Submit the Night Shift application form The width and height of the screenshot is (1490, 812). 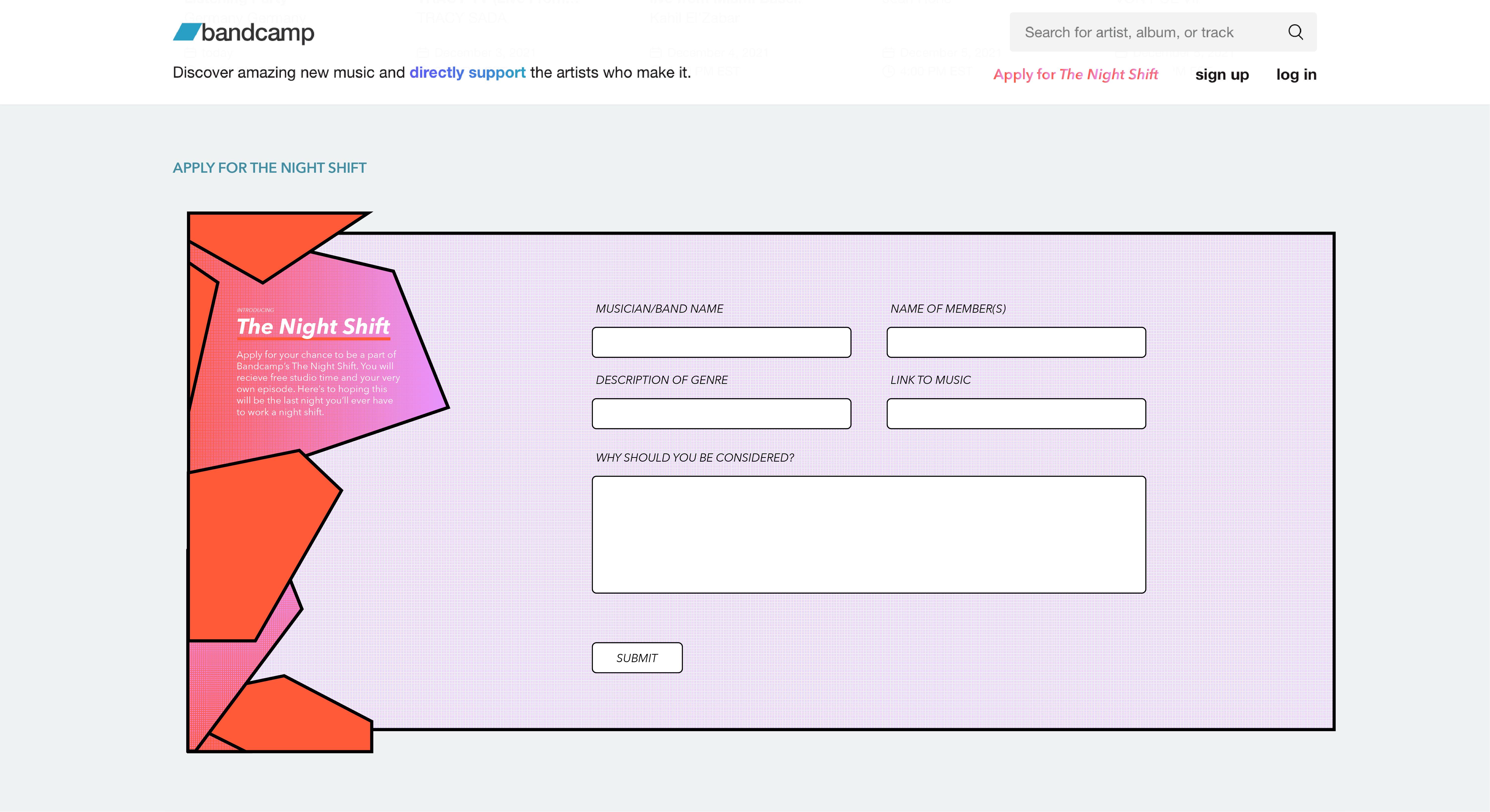click(x=637, y=658)
